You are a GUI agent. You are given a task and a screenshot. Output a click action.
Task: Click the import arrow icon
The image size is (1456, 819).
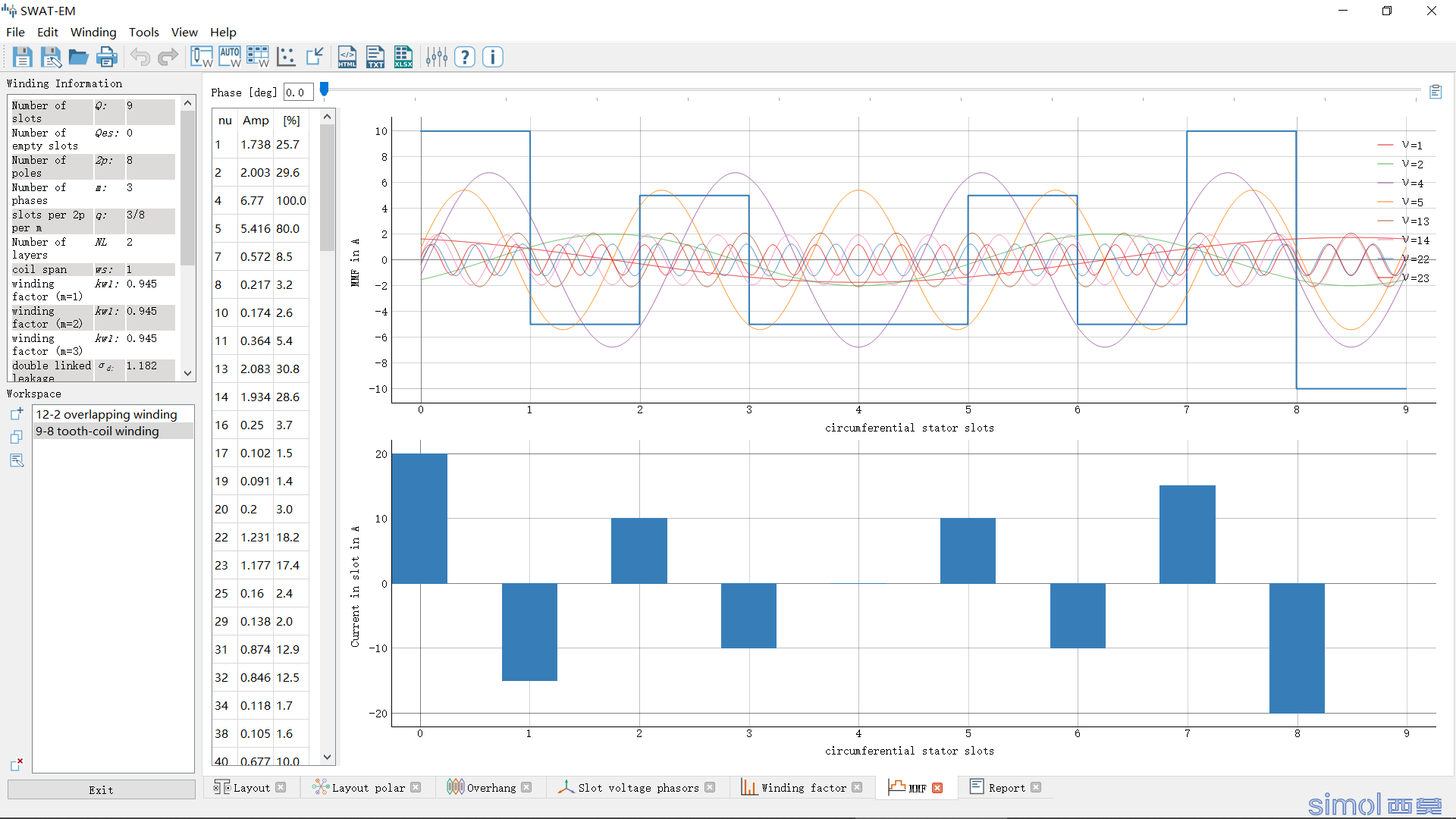coord(314,57)
